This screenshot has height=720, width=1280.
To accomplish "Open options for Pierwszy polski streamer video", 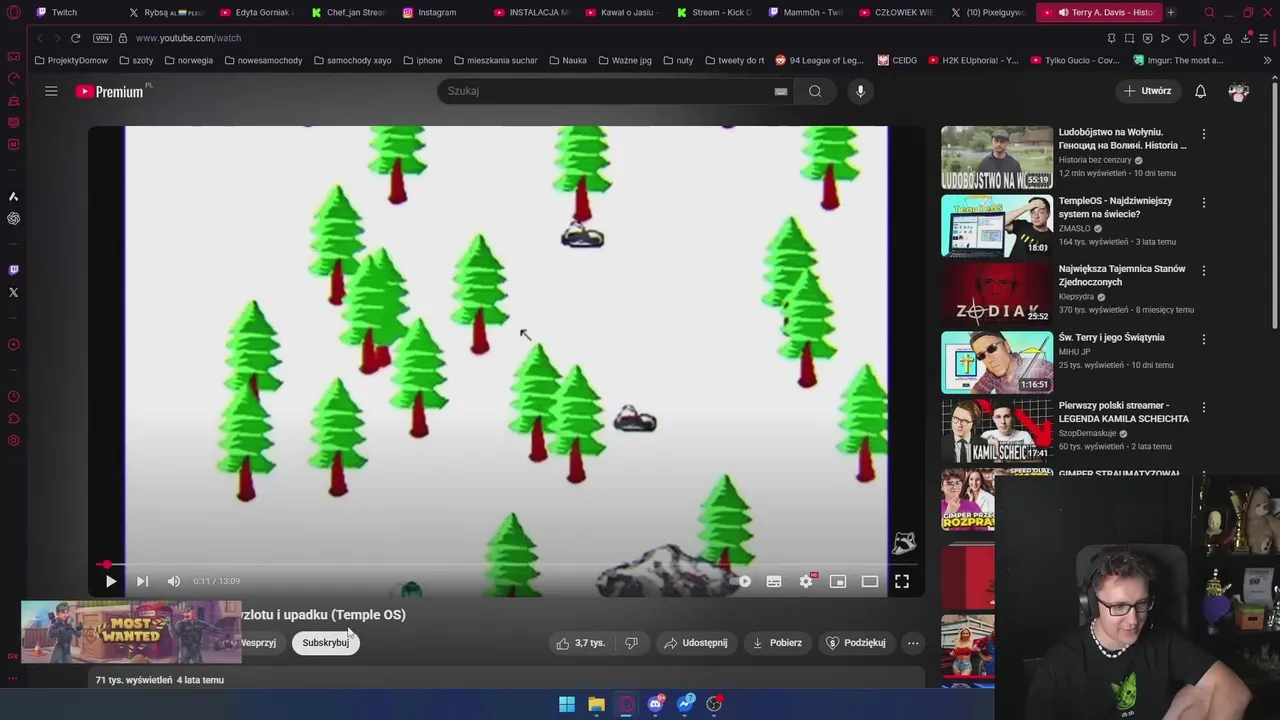I will 1204,408.
